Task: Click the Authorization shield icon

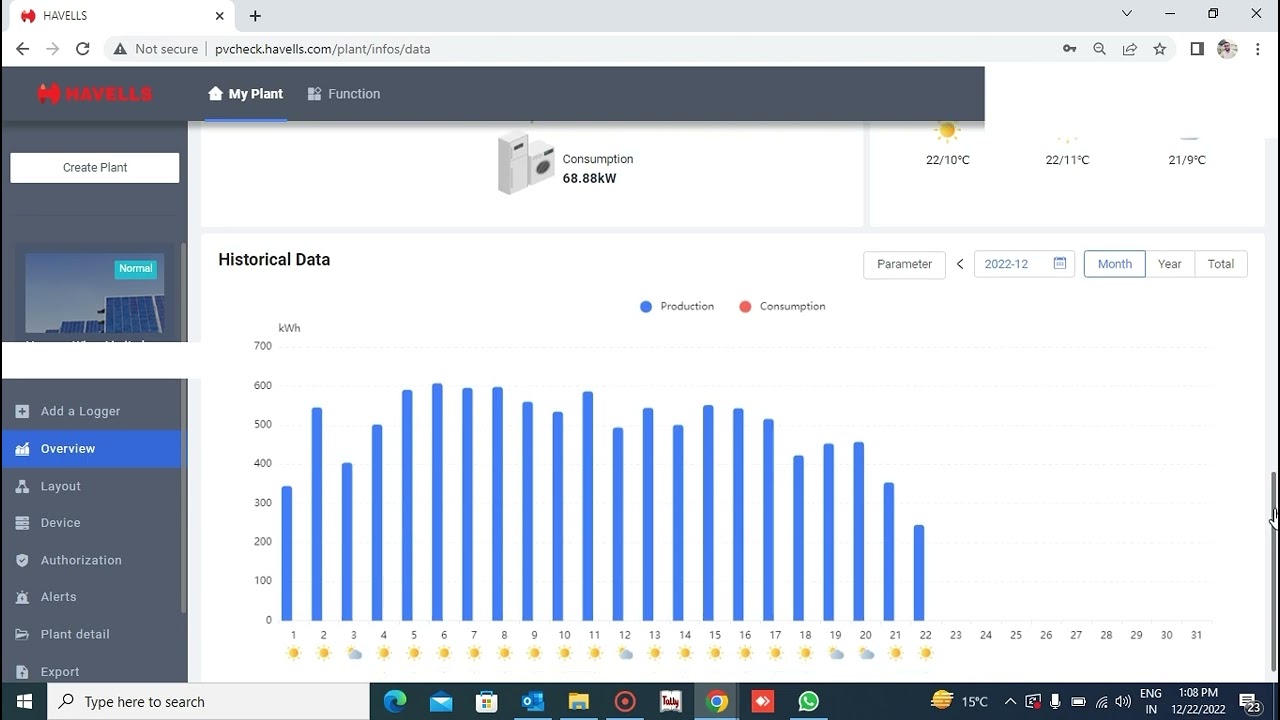Action: (x=22, y=560)
